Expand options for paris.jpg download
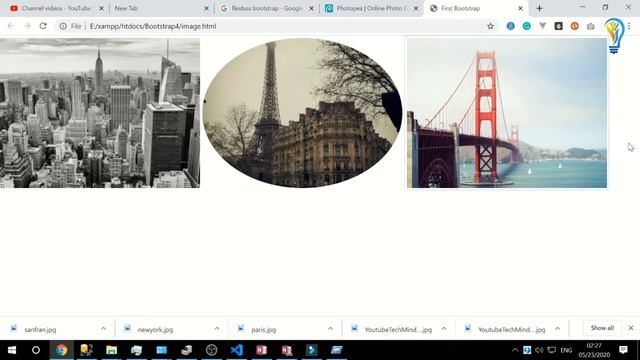 click(330, 329)
